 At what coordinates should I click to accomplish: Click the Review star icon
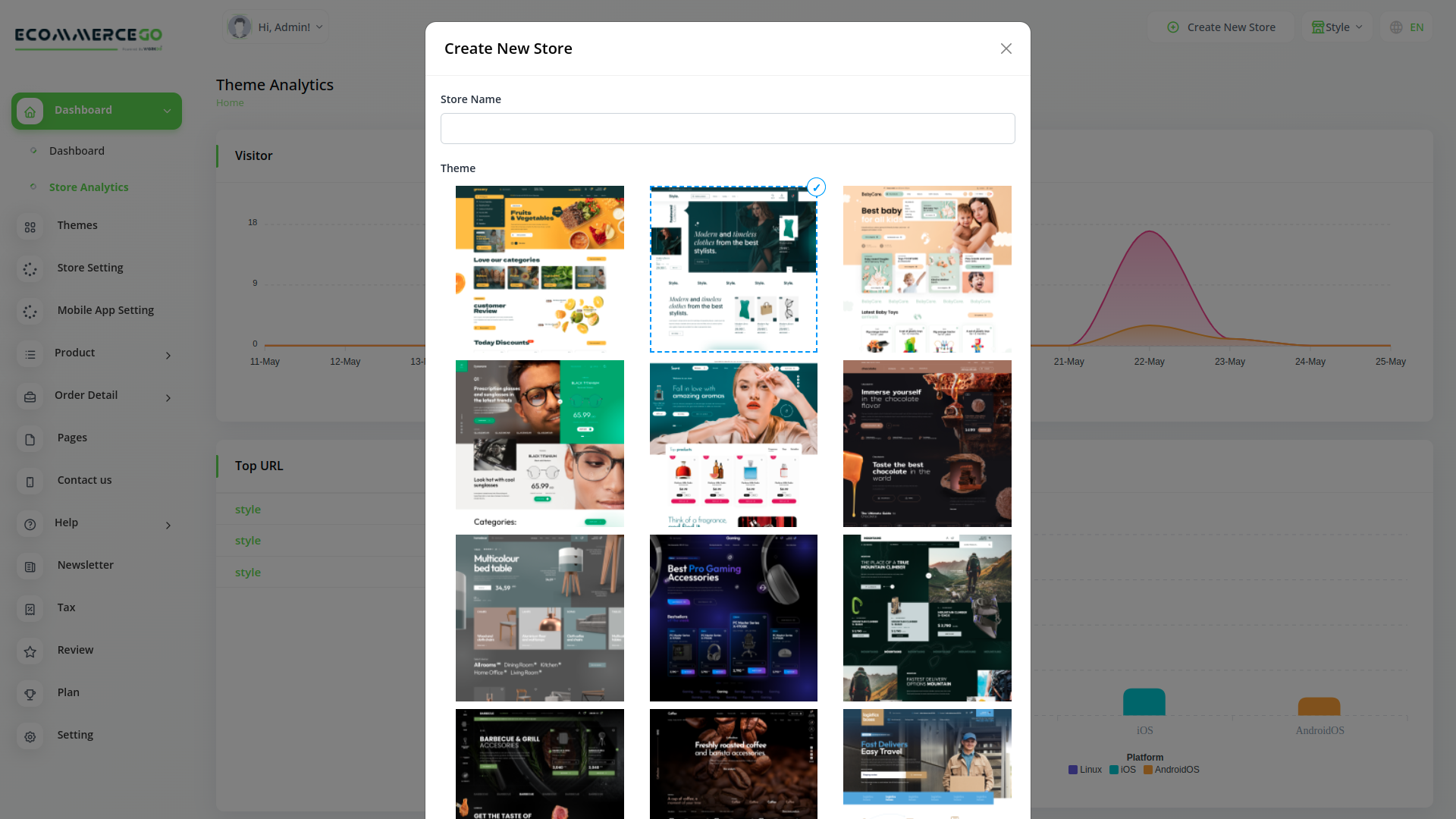[30, 651]
